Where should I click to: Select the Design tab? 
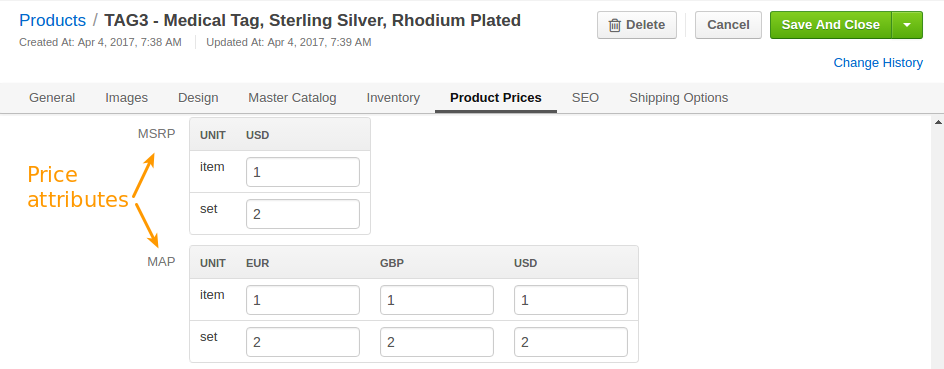[198, 98]
